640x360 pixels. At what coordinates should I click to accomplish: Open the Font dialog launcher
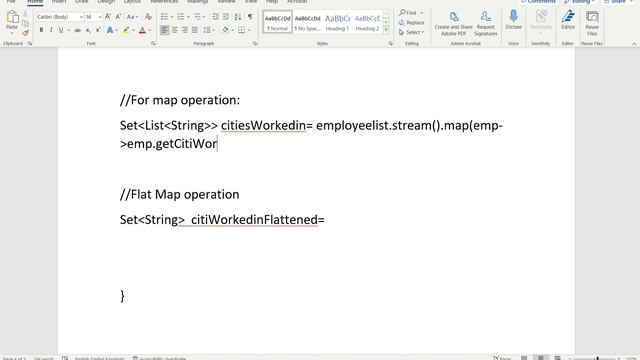[x=153, y=43]
